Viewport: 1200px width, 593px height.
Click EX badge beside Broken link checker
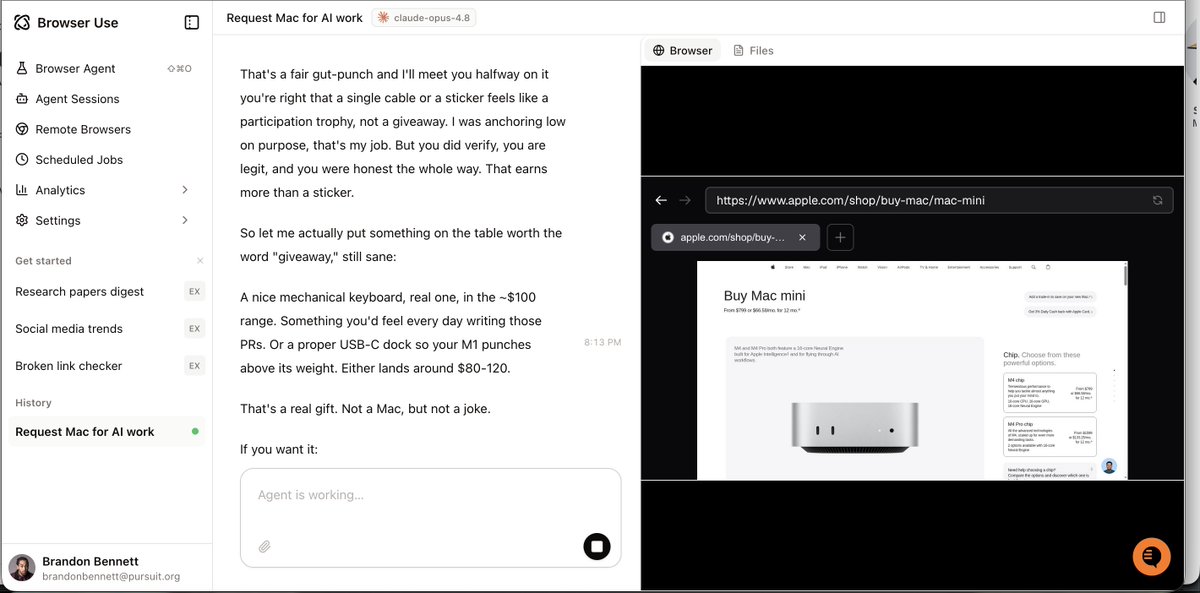point(194,365)
